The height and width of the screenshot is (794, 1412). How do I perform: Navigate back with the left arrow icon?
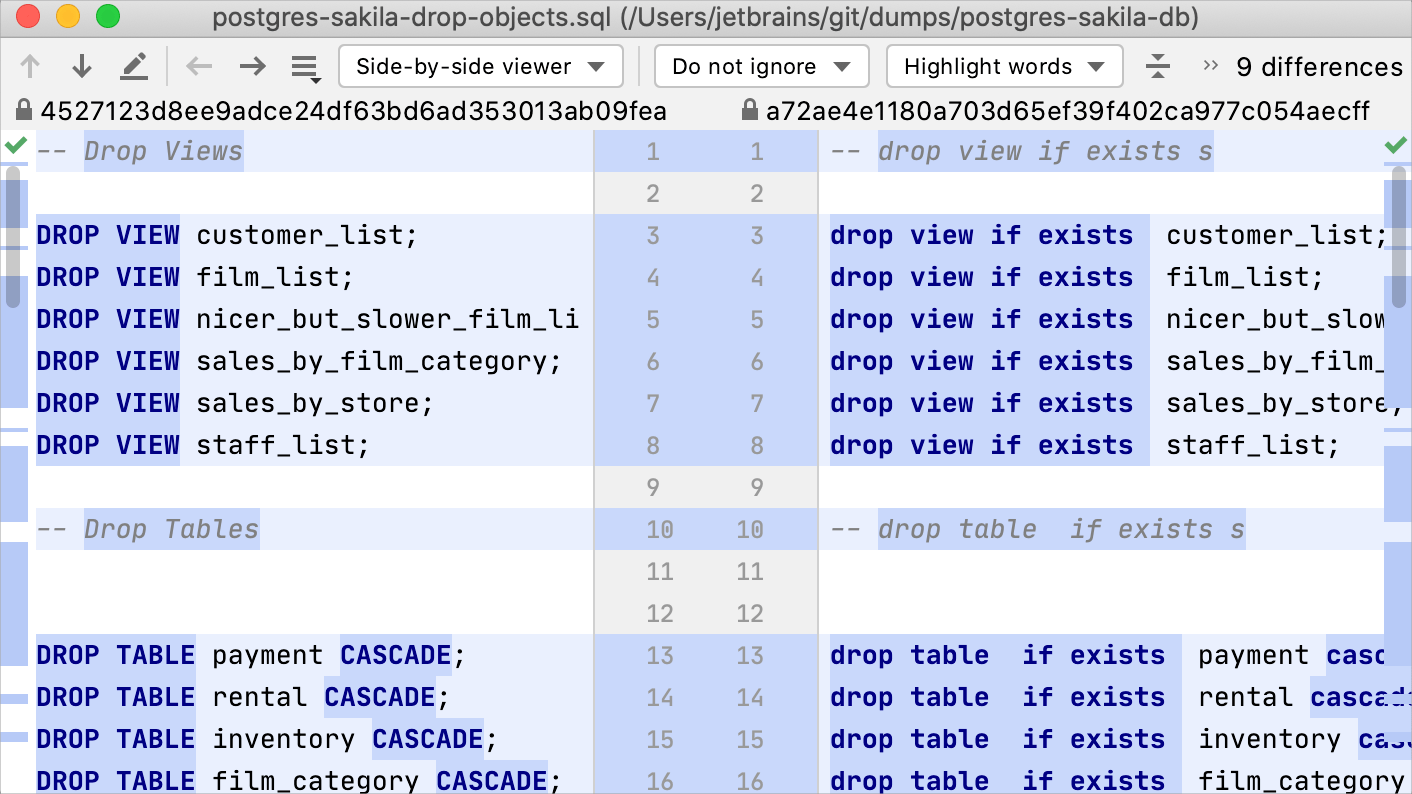click(x=199, y=66)
